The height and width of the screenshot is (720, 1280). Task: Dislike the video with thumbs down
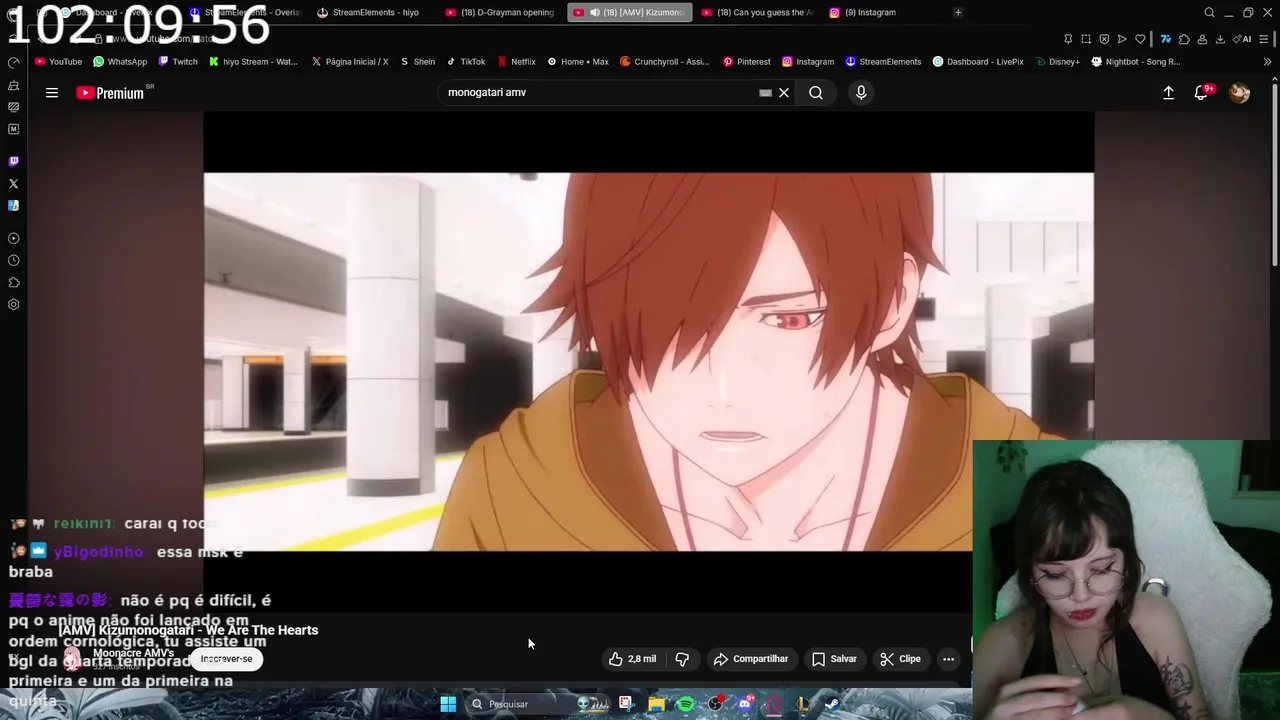coord(682,659)
